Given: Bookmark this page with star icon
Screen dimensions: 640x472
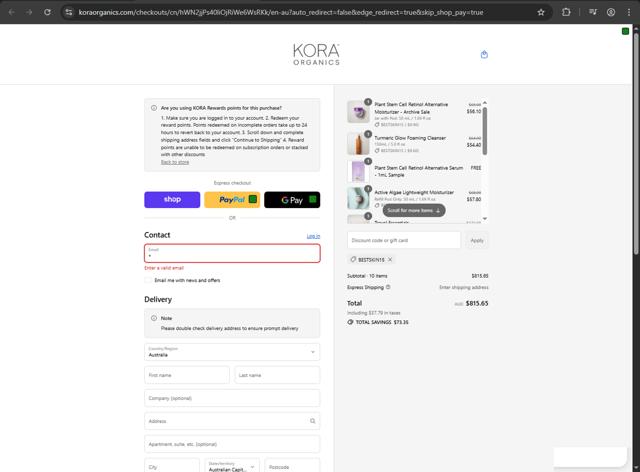Looking at the screenshot, I should [541, 12].
